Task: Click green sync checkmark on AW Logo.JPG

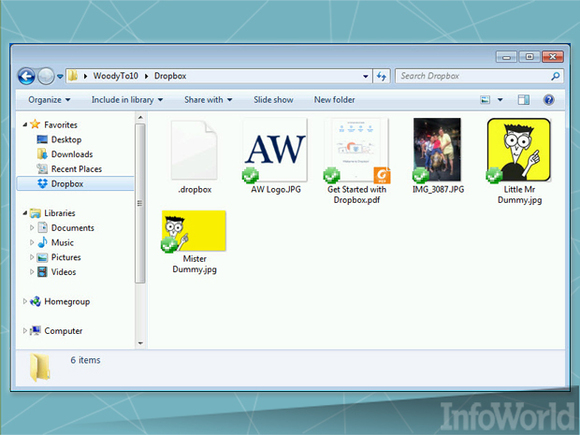Action: pyautogui.click(x=250, y=175)
